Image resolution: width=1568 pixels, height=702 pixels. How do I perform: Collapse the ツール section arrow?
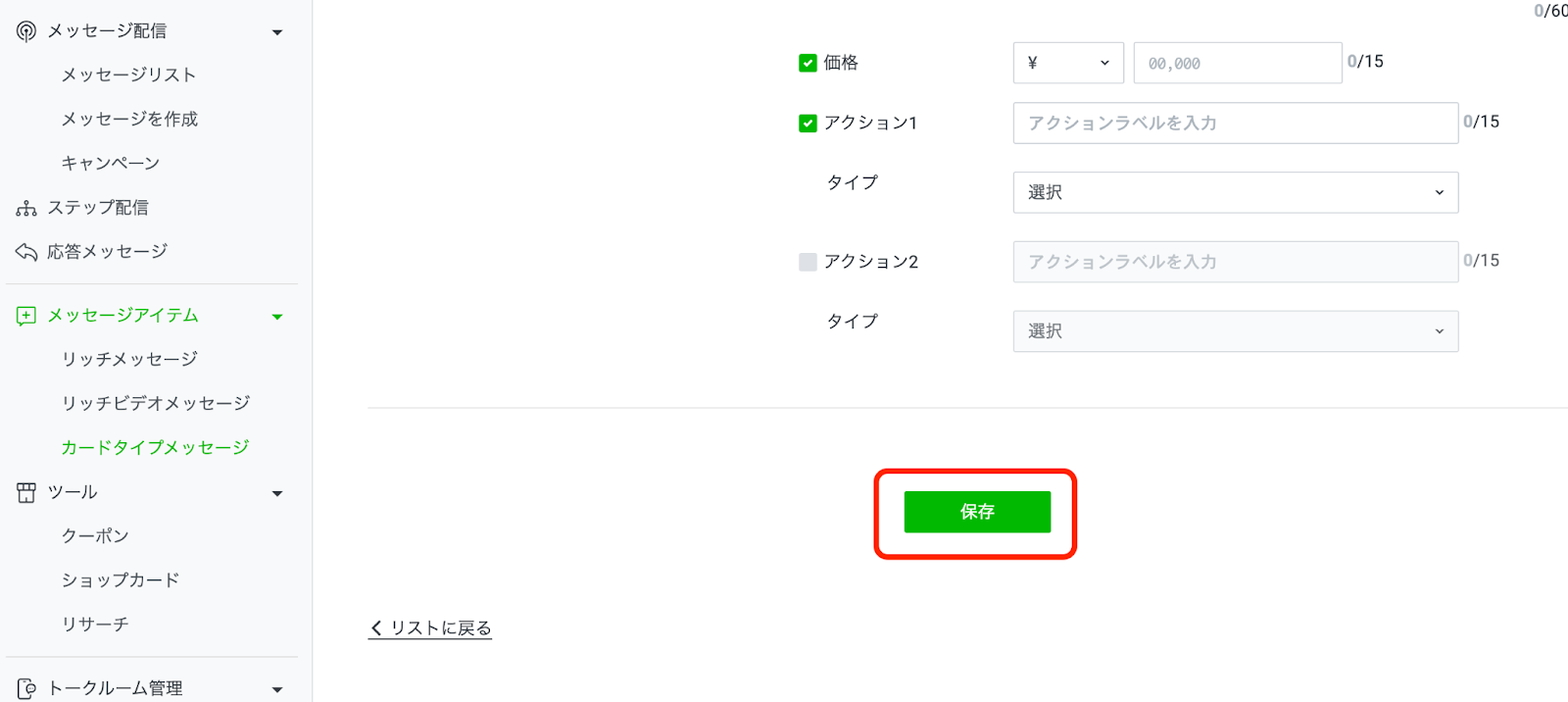pos(277,493)
